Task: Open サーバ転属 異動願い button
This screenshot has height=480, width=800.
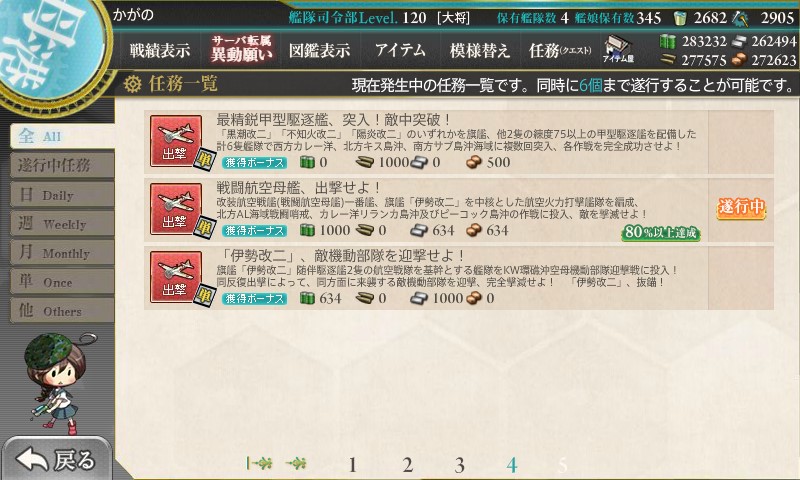Action: point(241,49)
